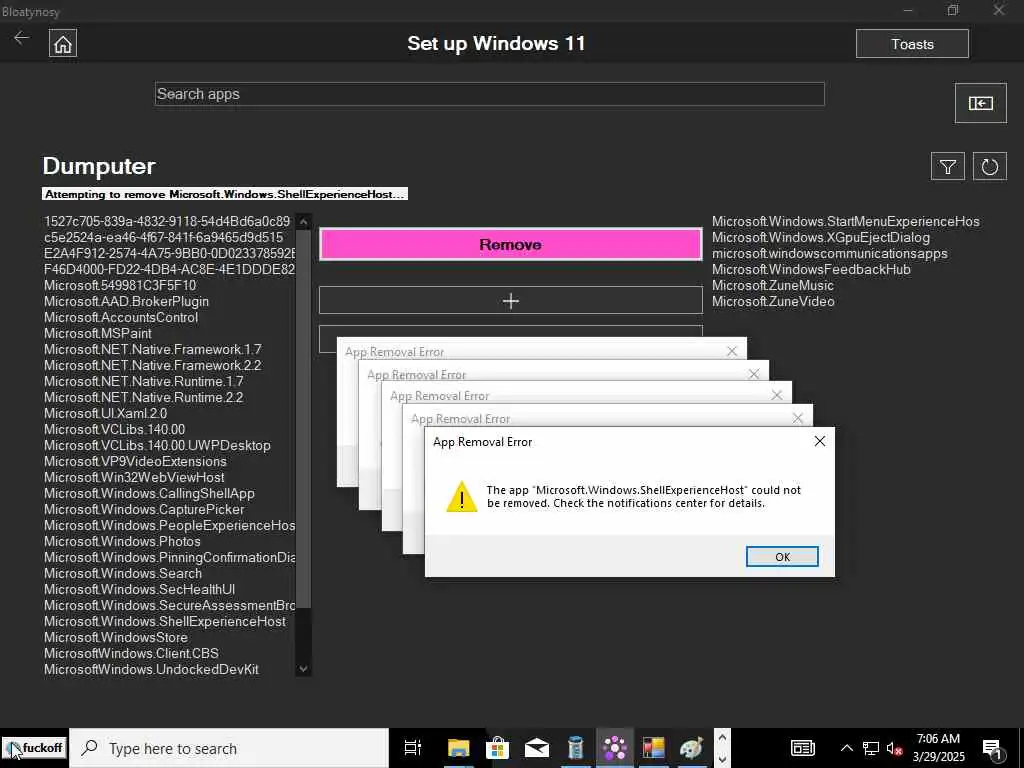Open the Mail app on taskbar
The image size is (1024, 768).
(537, 748)
